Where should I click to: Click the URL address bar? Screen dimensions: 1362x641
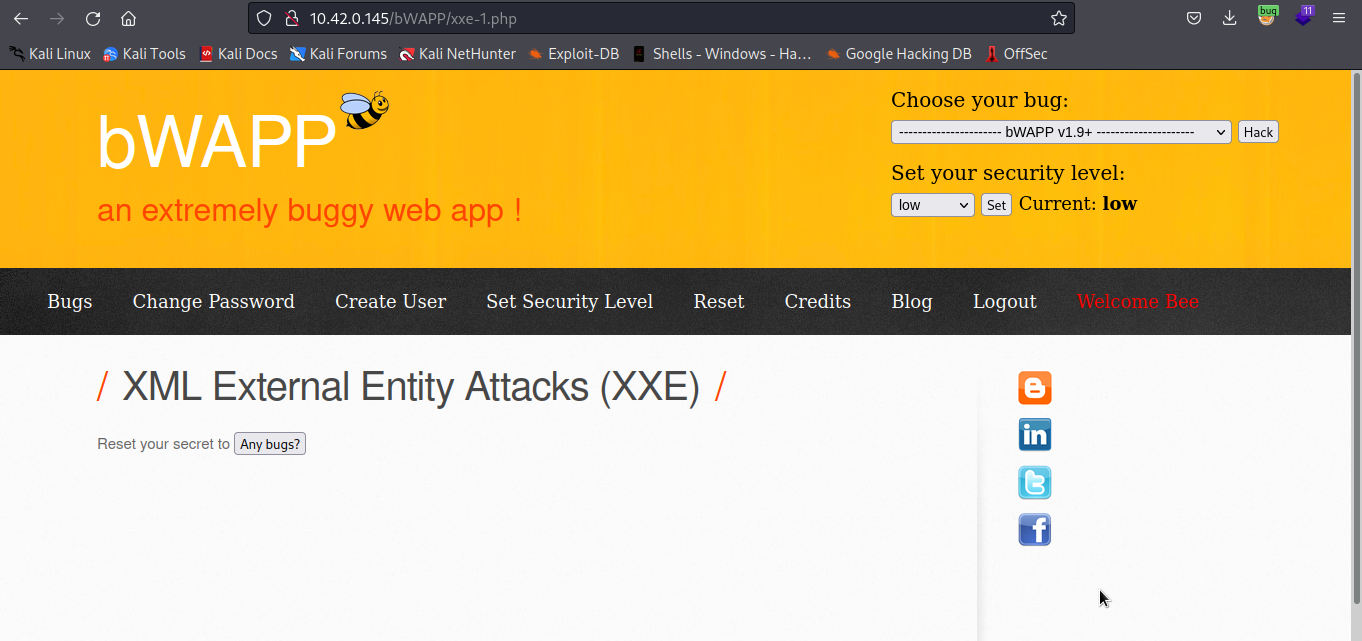click(660, 18)
